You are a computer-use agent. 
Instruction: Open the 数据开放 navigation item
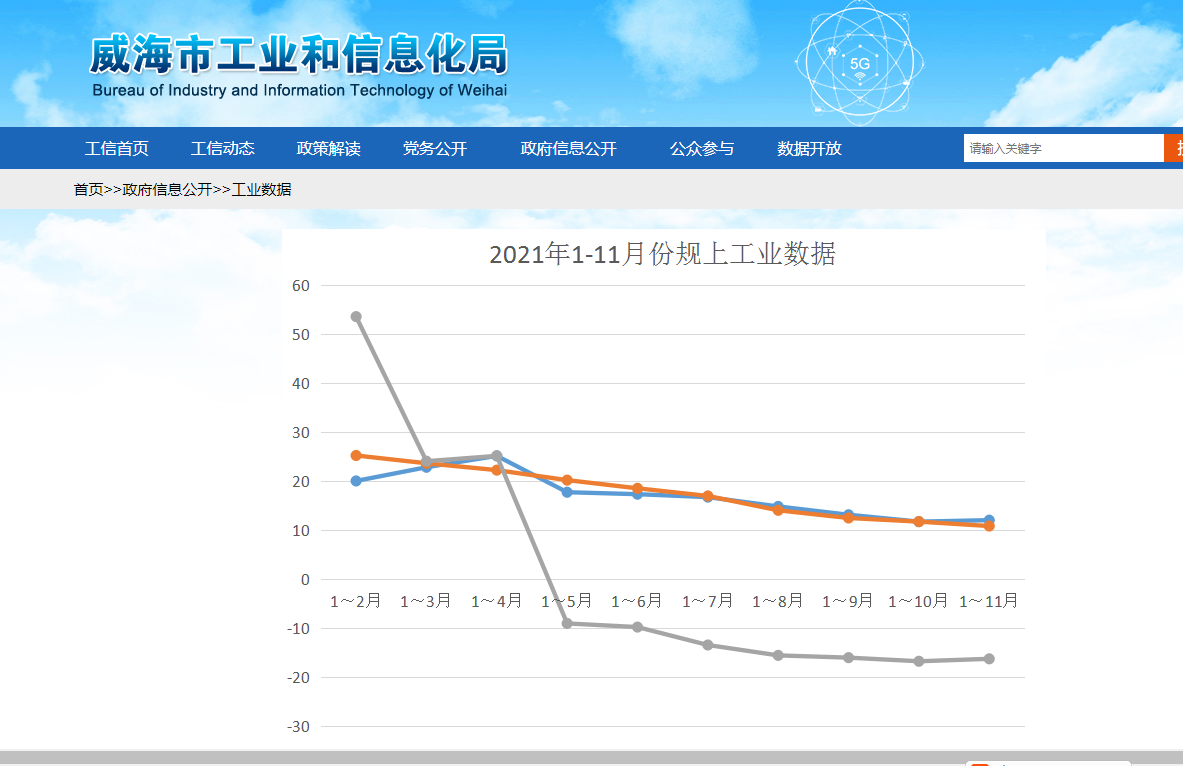coord(809,148)
